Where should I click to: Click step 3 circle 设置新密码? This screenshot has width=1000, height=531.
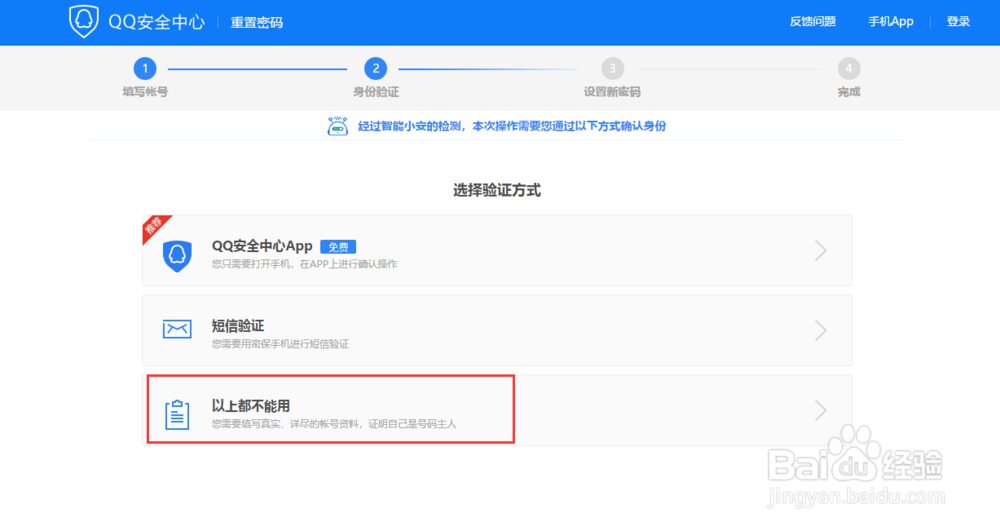612,68
